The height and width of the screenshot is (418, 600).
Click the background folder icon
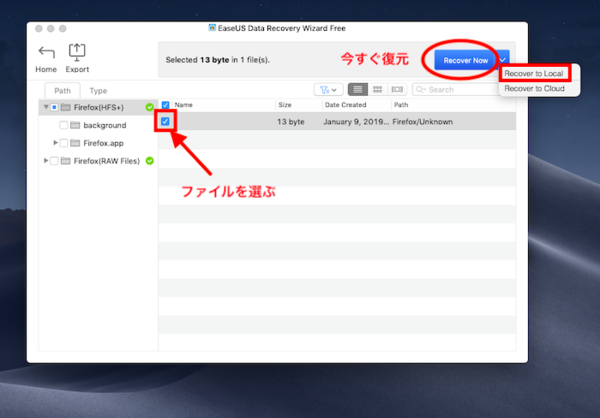(x=75, y=125)
